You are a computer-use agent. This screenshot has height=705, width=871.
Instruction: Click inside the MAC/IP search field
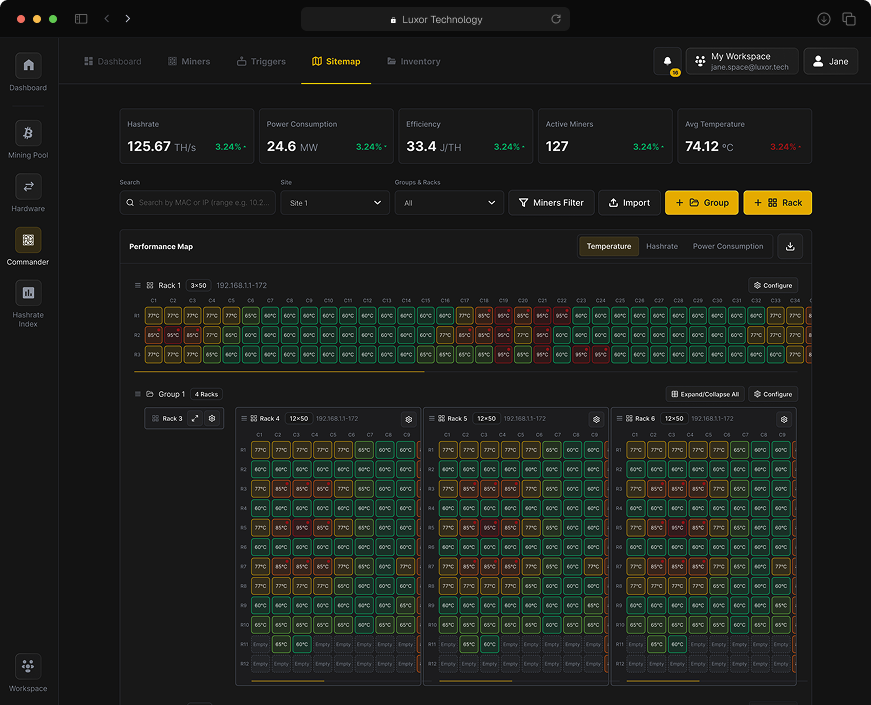tap(200, 202)
